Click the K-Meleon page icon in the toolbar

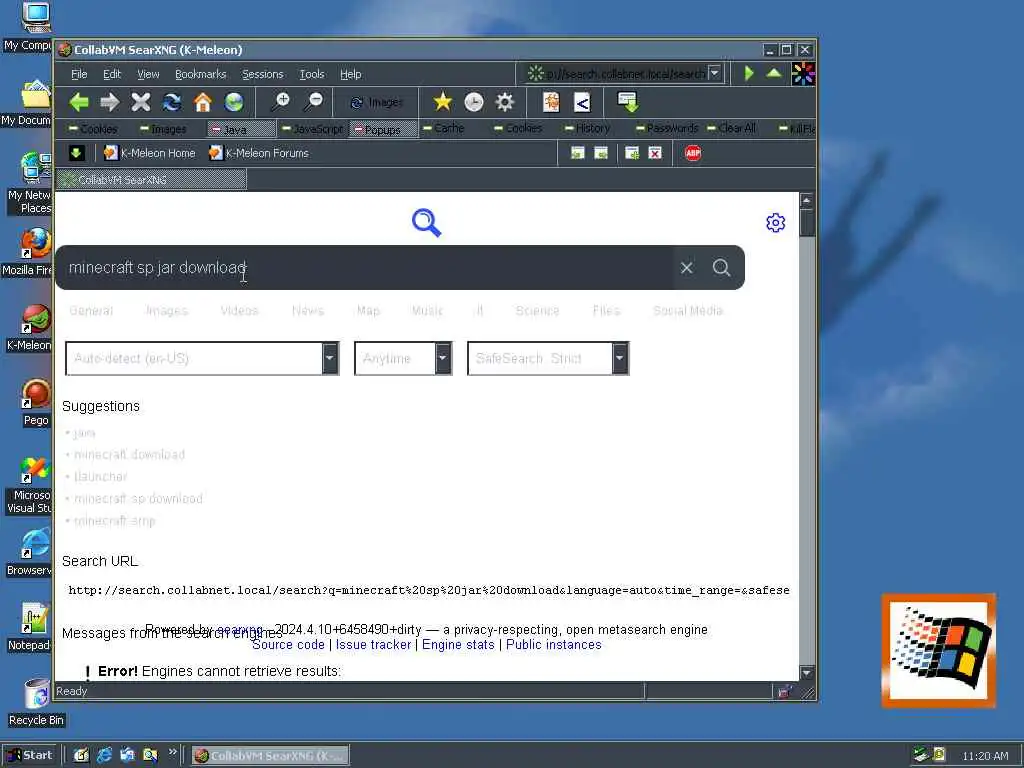(551, 102)
